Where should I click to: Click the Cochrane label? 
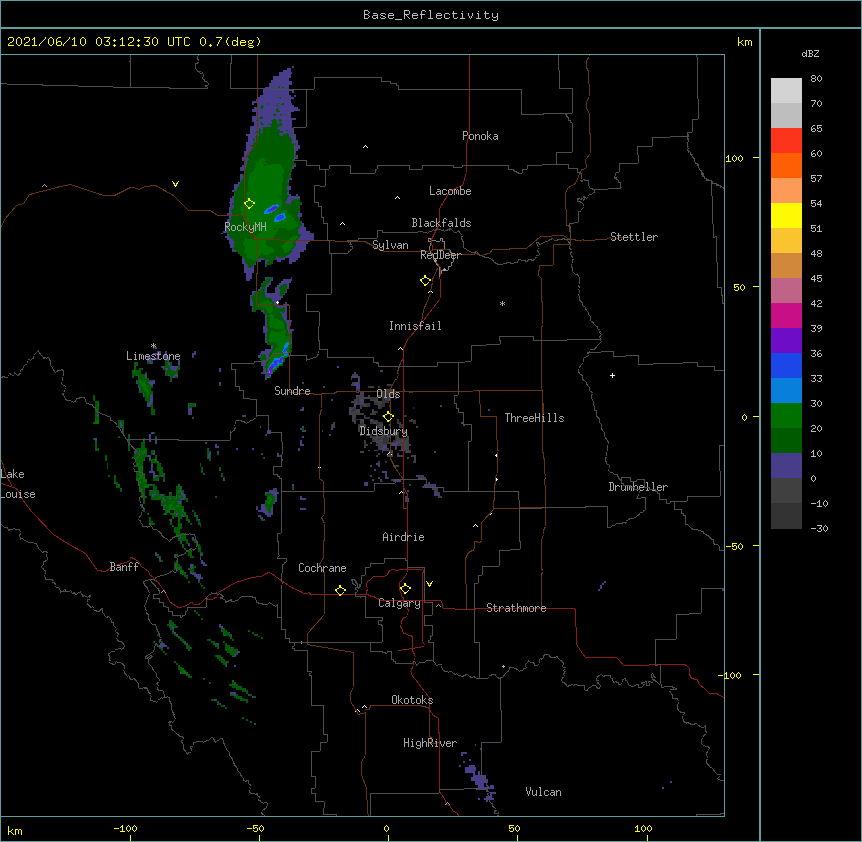[x=322, y=568]
